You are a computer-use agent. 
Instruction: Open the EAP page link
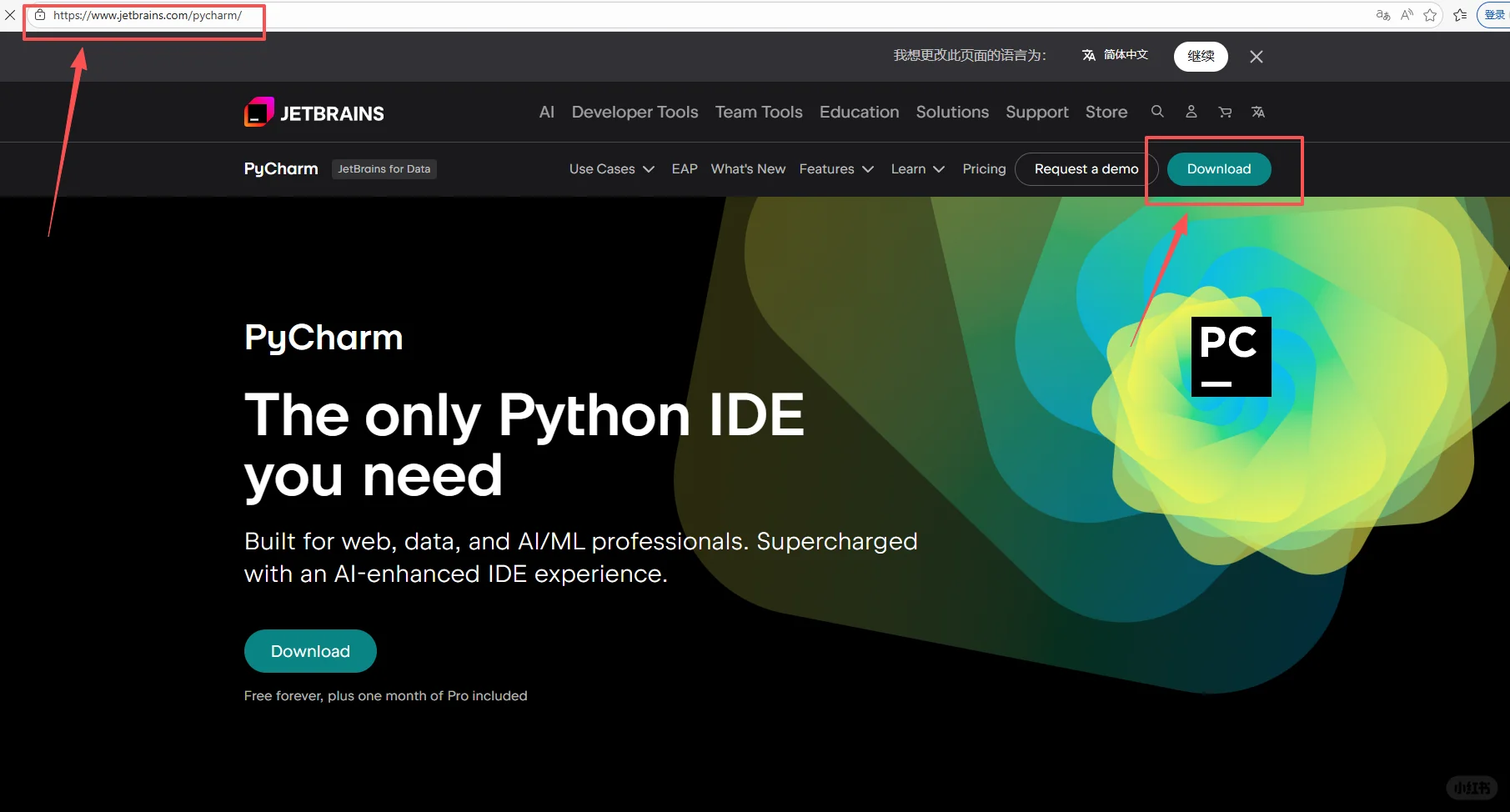pos(685,169)
